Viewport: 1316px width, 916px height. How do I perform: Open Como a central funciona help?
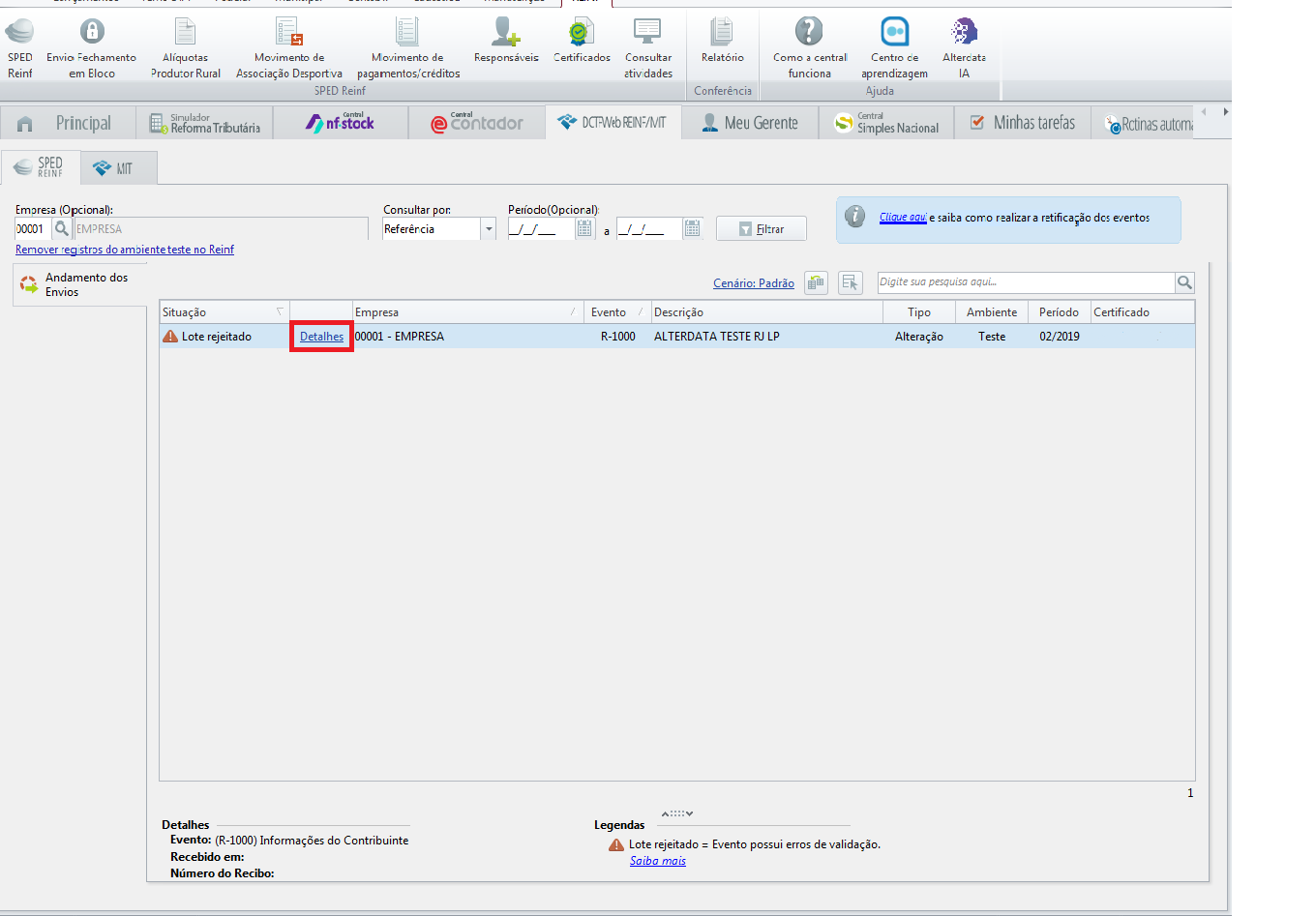coord(810,48)
